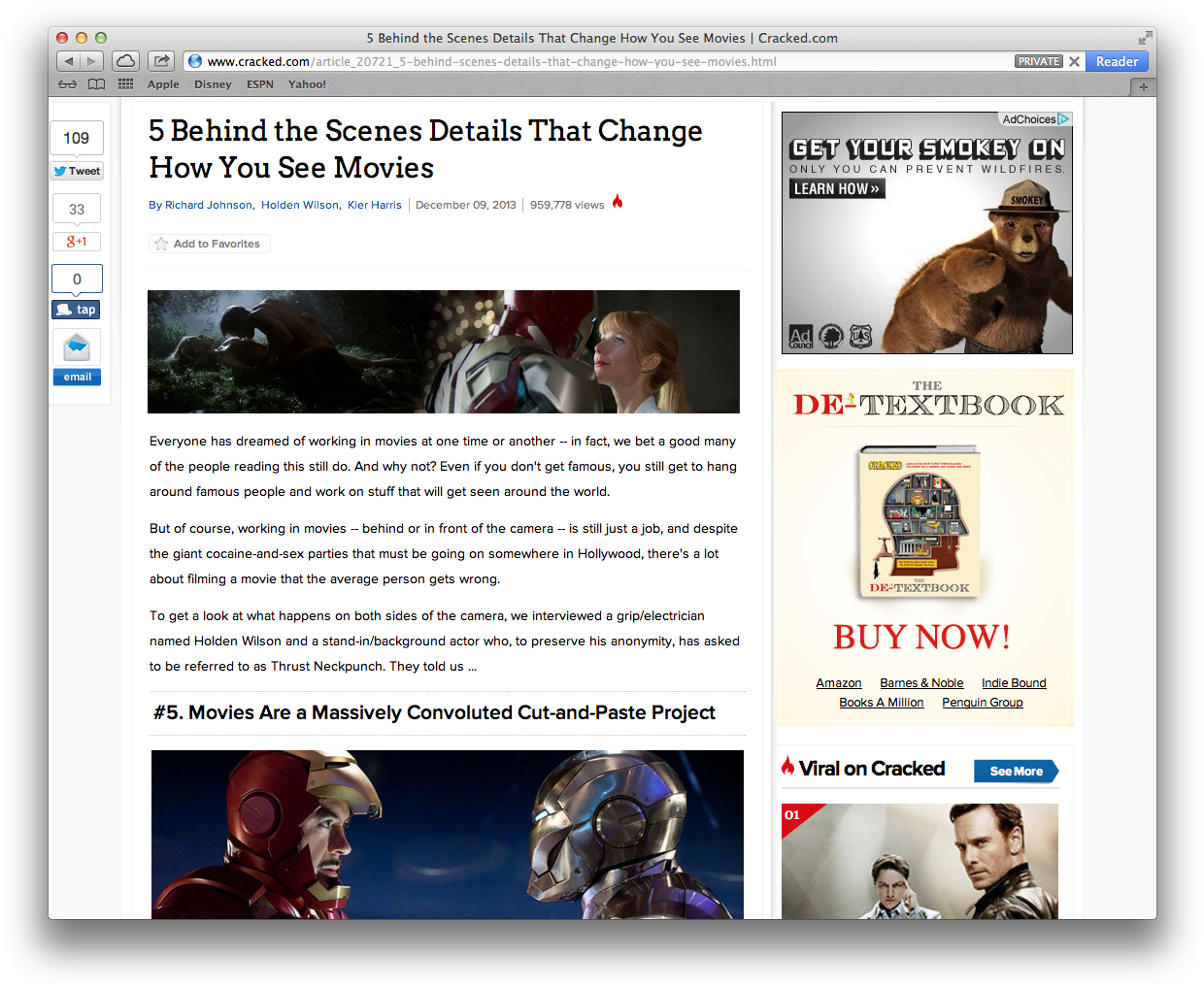Click the PRIVATE browsing badge
The width and height of the screenshot is (1204, 988).
coord(1039,61)
